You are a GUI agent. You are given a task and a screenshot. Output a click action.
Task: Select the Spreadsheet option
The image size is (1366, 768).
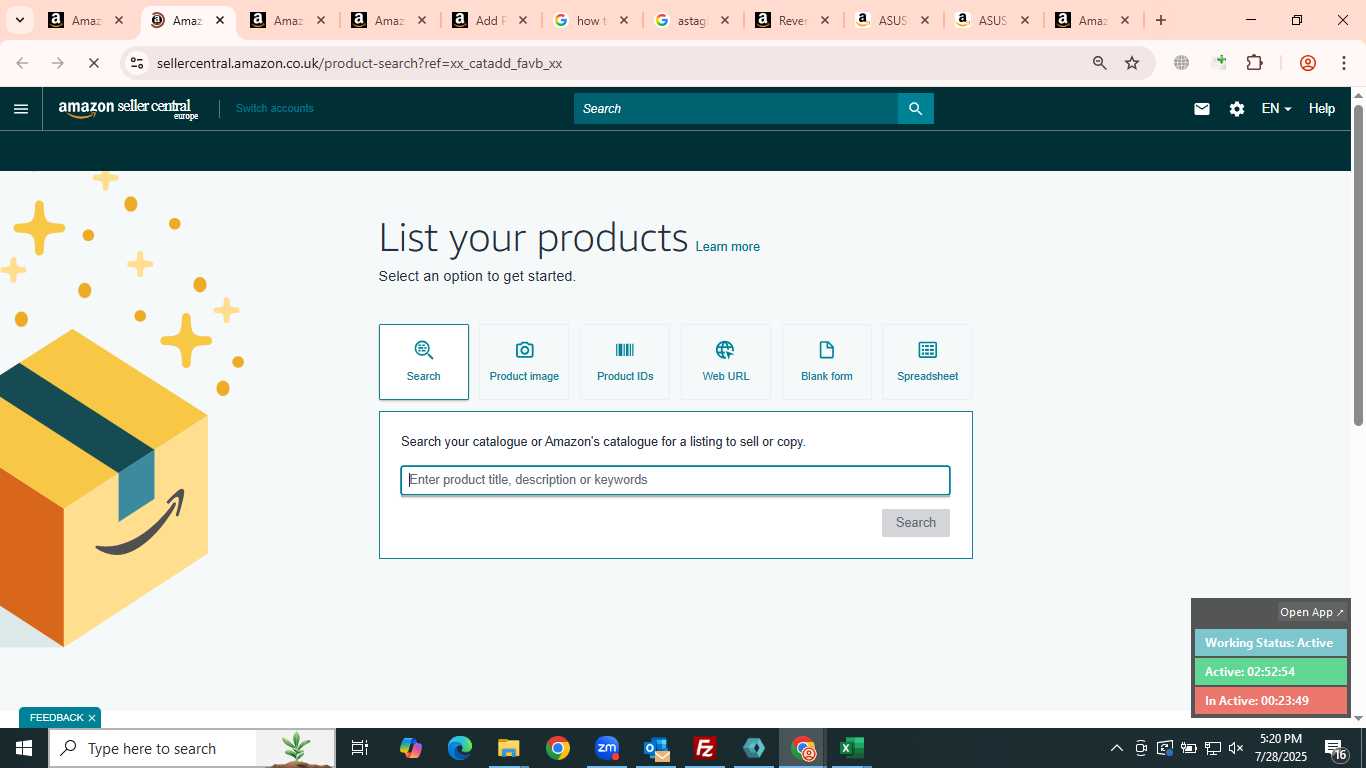(x=927, y=362)
